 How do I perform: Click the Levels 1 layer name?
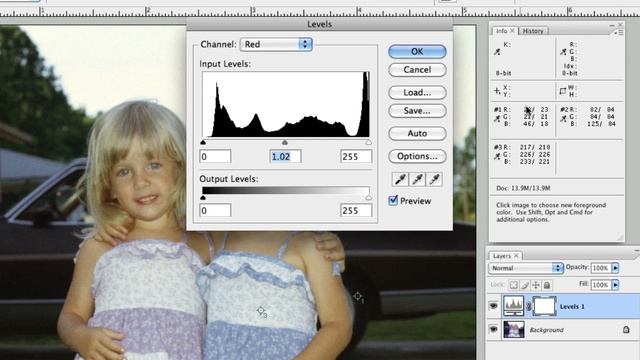[x=572, y=307]
